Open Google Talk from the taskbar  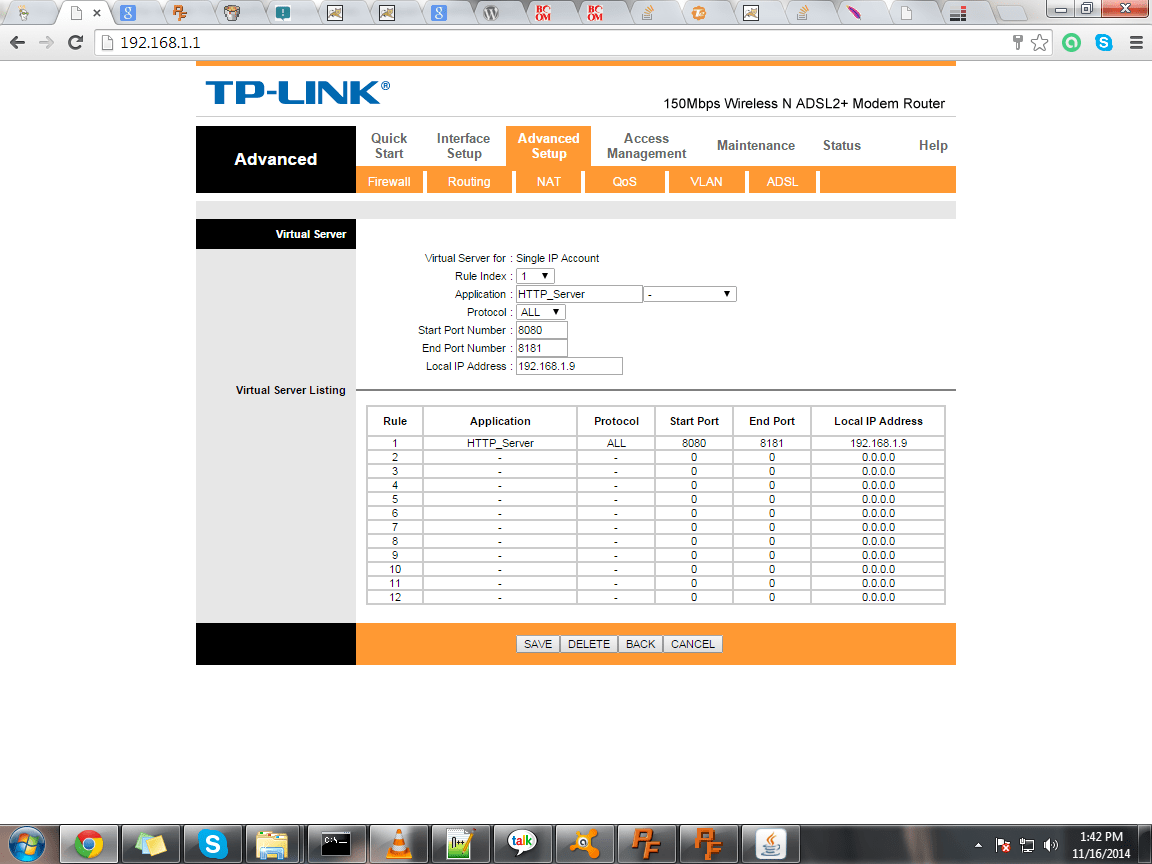(522, 843)
